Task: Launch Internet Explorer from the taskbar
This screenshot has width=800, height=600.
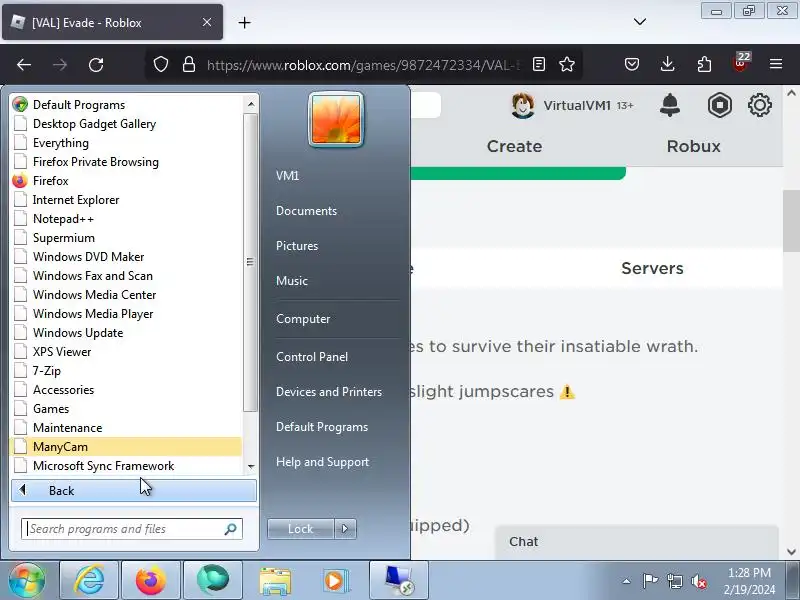Action: pyautogui.click(x=89, y=580)
